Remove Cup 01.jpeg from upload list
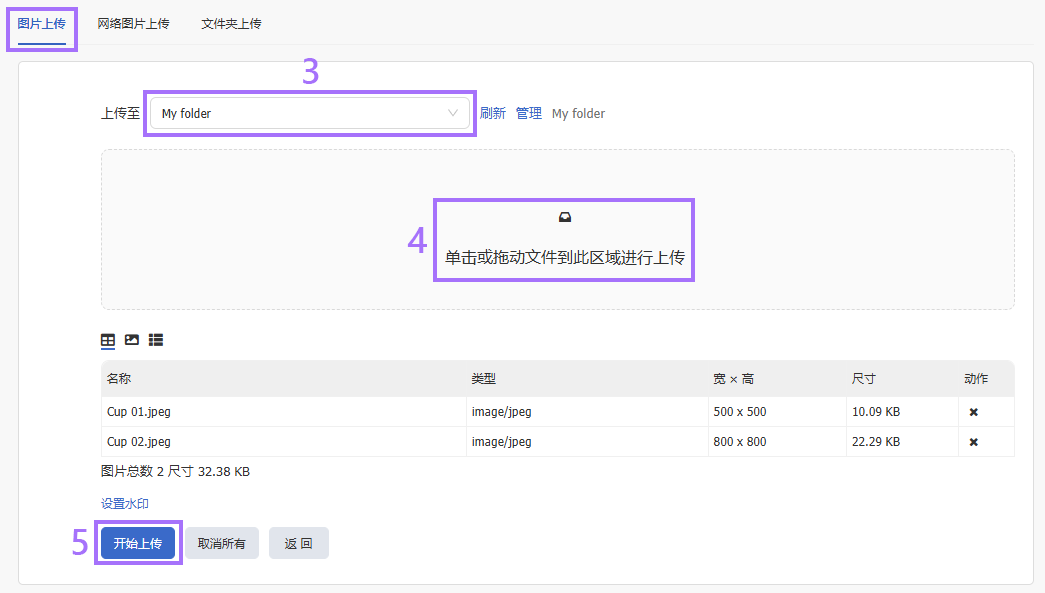The height and width of the screenshot is (593, 1045). coord(973,412)
